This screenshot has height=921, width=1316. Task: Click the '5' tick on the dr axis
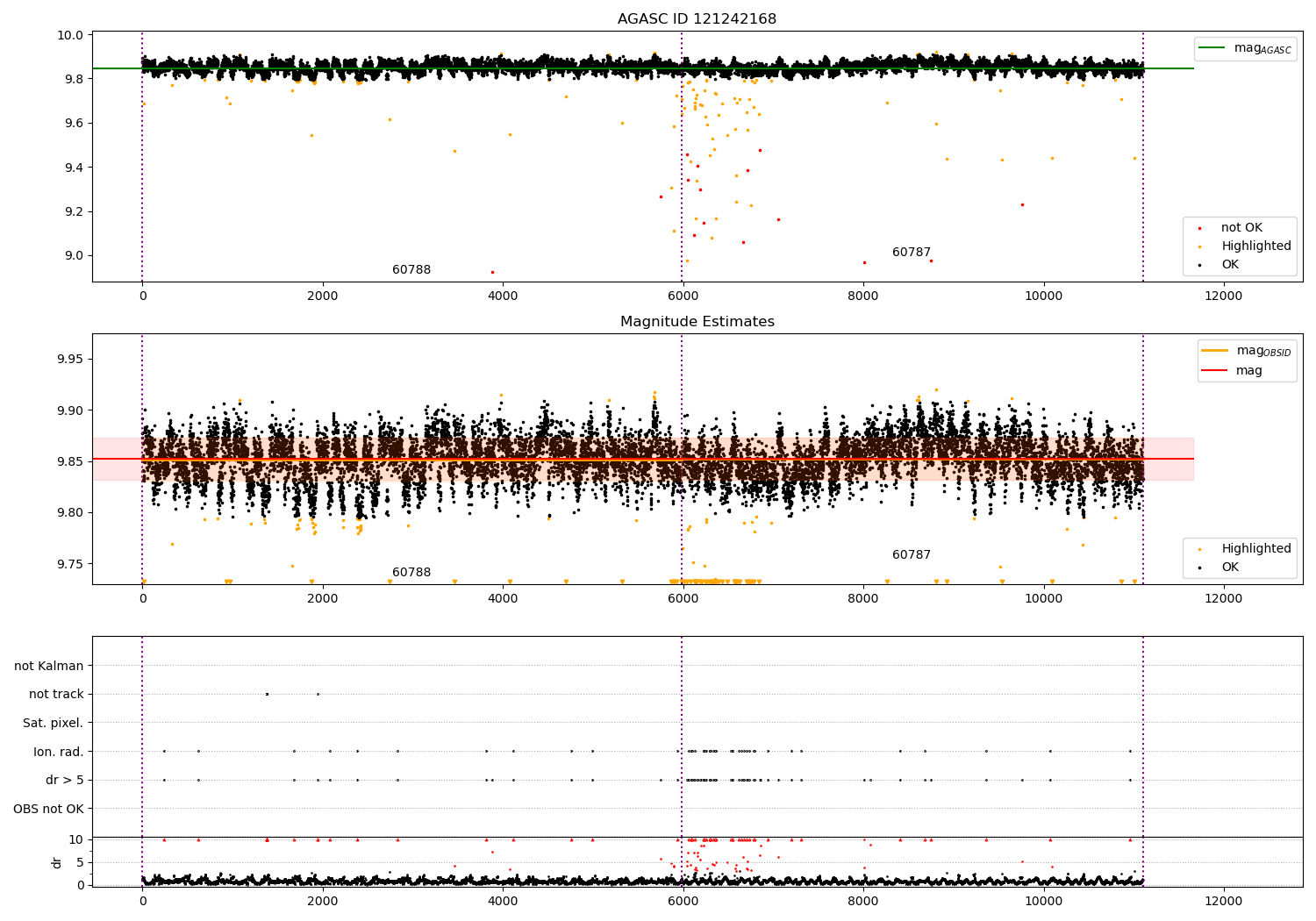80,862
